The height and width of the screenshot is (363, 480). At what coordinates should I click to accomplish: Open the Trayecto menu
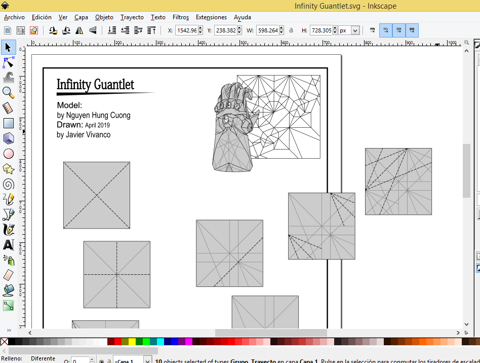[x=132, y=17]
